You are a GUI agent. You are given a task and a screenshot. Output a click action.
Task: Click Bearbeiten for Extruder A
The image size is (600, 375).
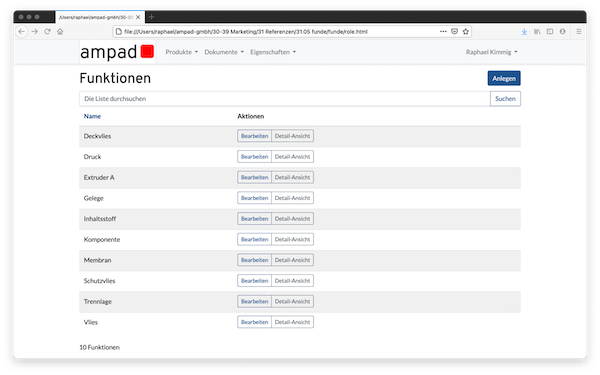254,177
